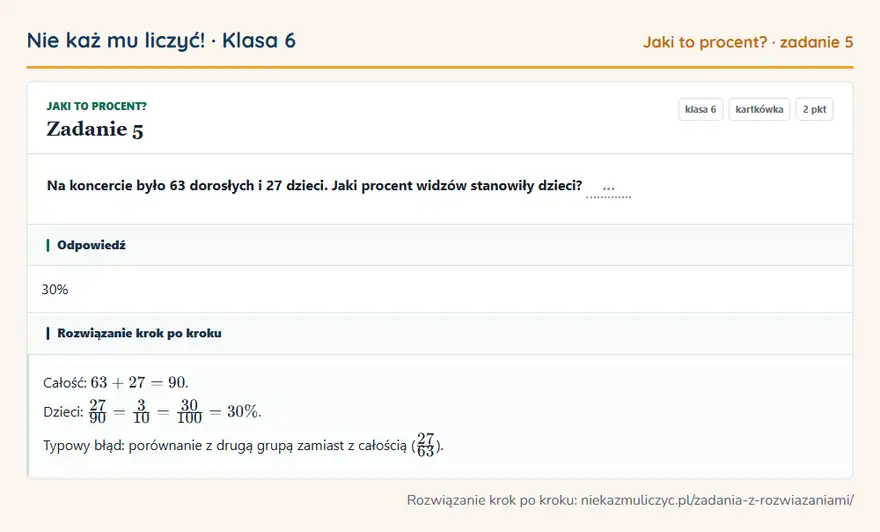The width and height of the screenshot is (880, 532).
Task: Click the dotted answer blank after the question
Action: coord(608,190)
